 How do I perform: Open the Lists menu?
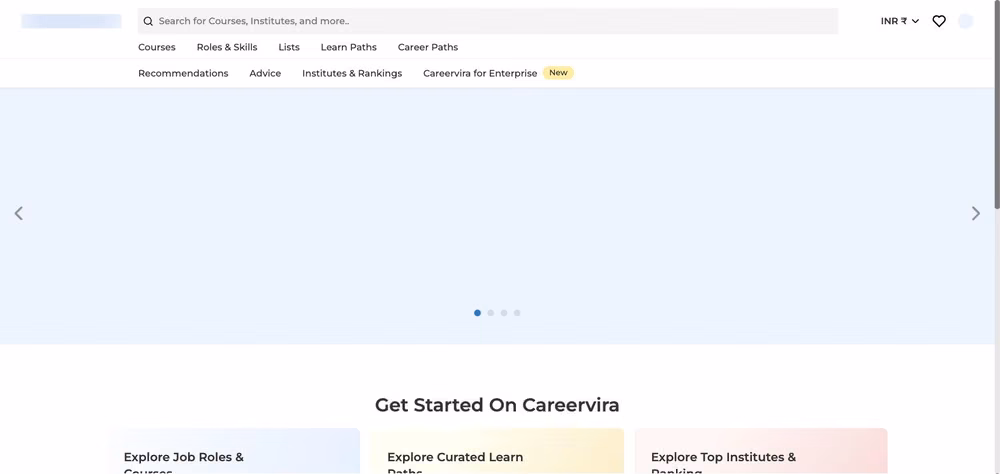point(289,47)
